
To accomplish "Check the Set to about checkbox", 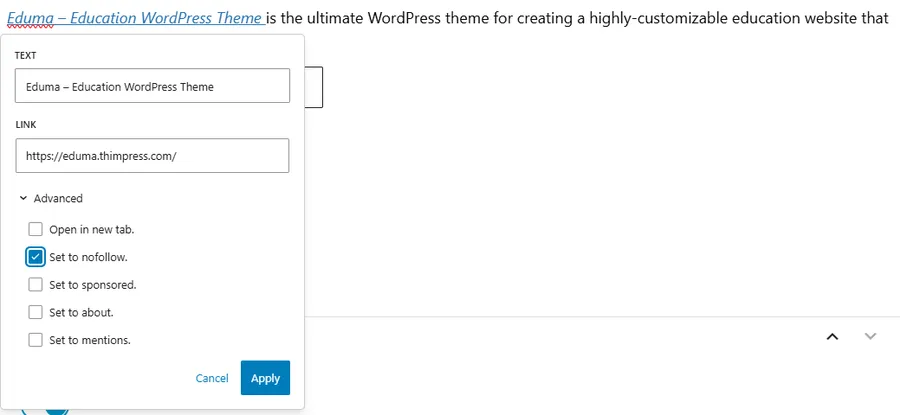I will click(36, 312).
